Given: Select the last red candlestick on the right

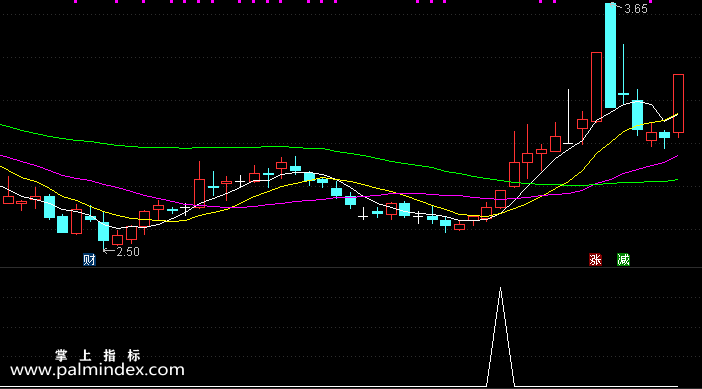Looking at the screenshot, I should 678,103.
